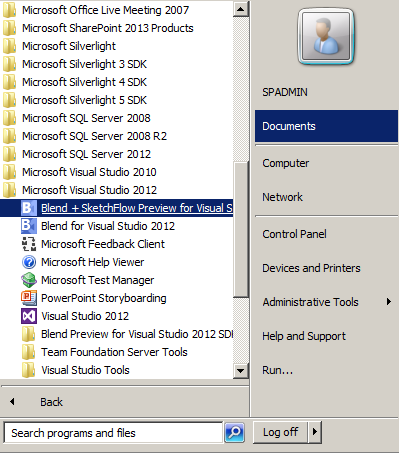The width and height of the screenshot is (399, 453).
Task: Select Visual Studio Tools label
Action: (85, 370)
